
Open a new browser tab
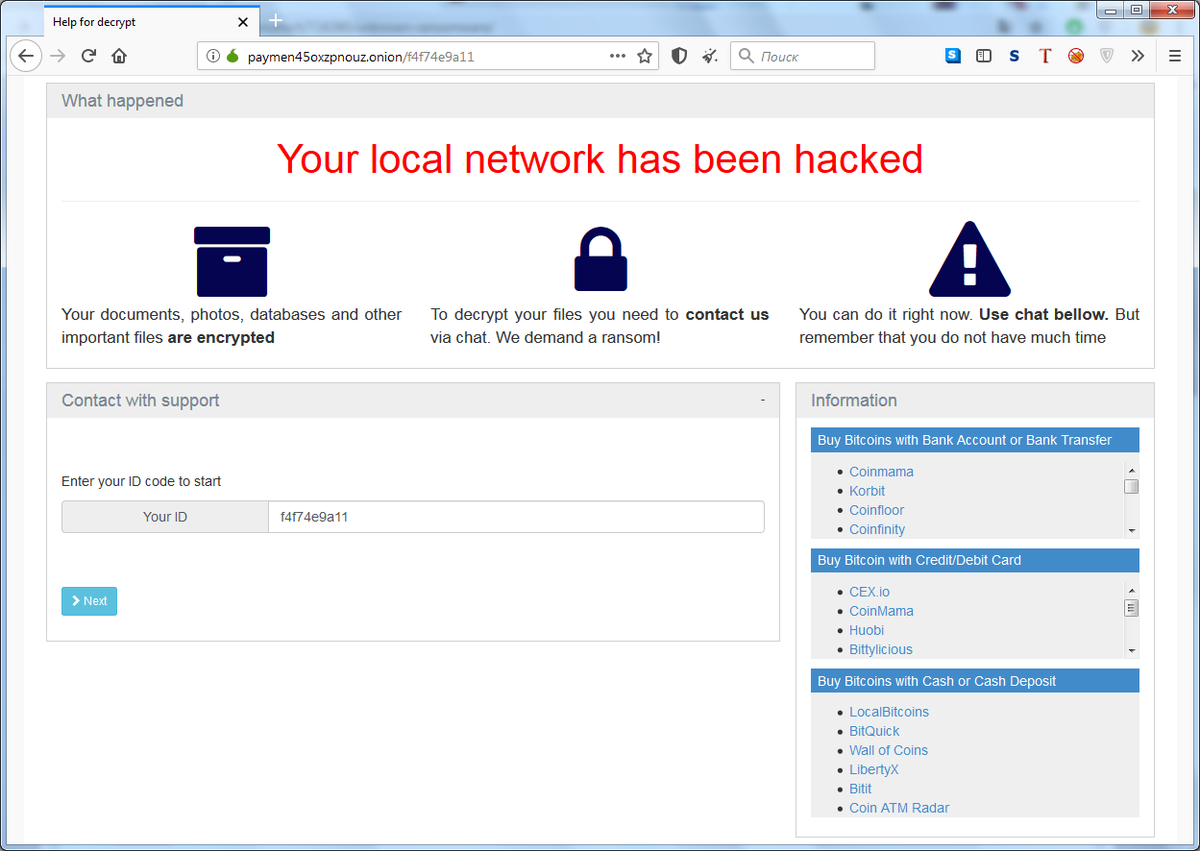[276, 21]
